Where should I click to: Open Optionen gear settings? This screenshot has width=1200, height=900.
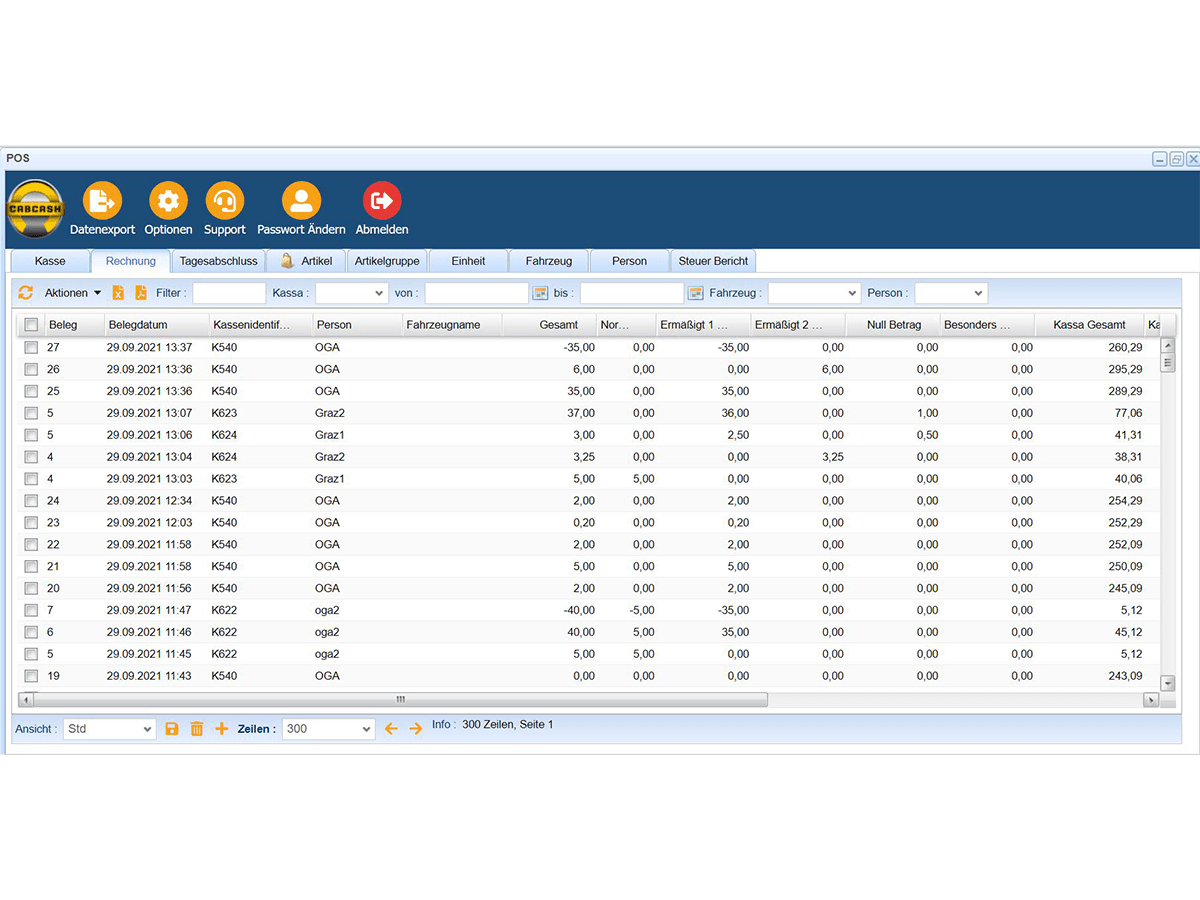tap(168, 201)
